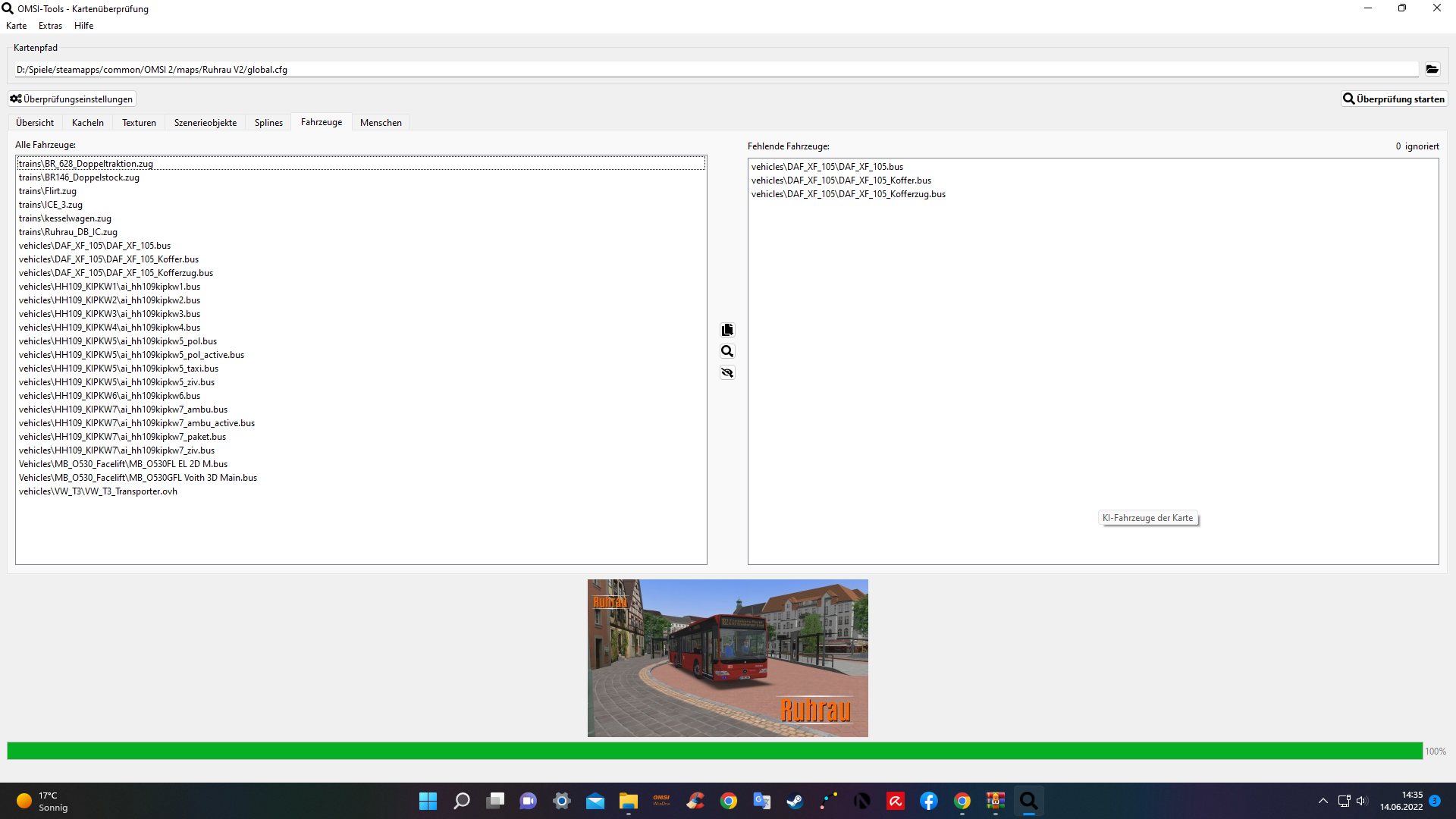This screenshot has height=819, width=1456.
Task: Click the Ruhrau map preview image
Action: (727, 657)
